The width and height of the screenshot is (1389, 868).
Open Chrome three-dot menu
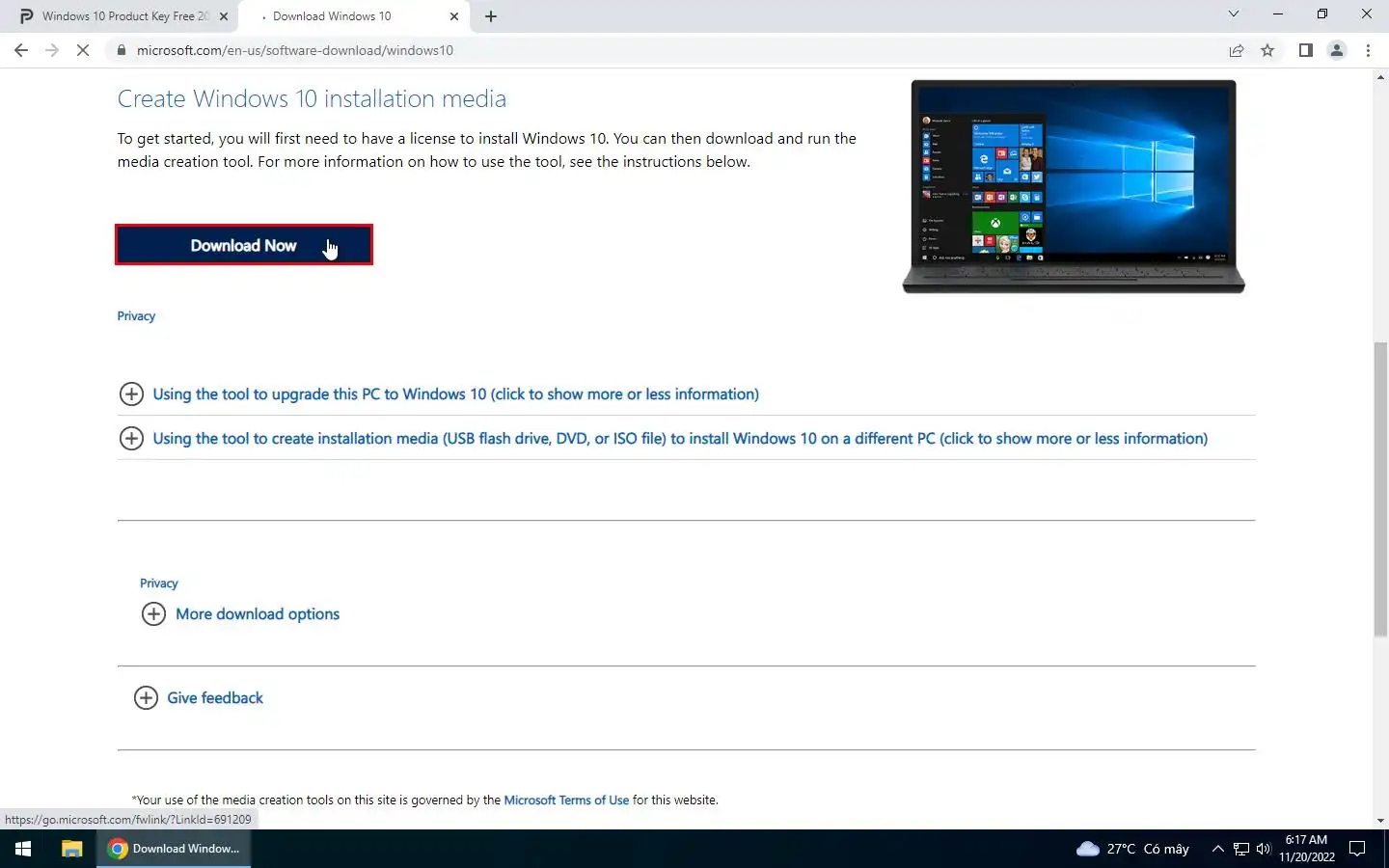point(1368,50)
